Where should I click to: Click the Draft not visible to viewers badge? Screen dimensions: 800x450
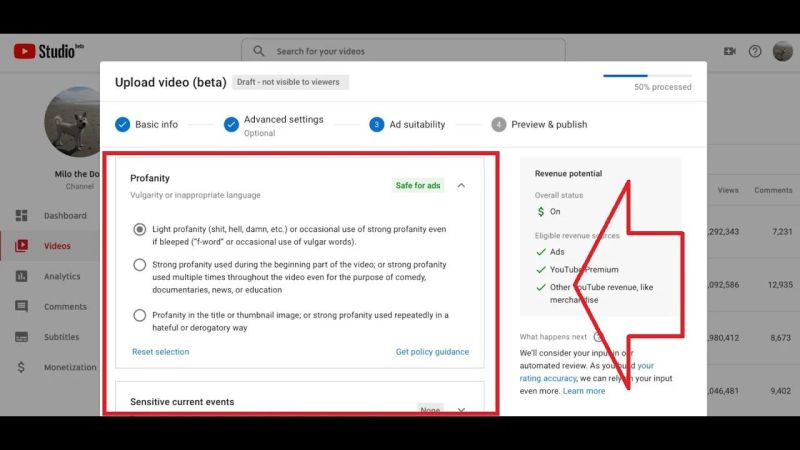[x=290, y=82]
